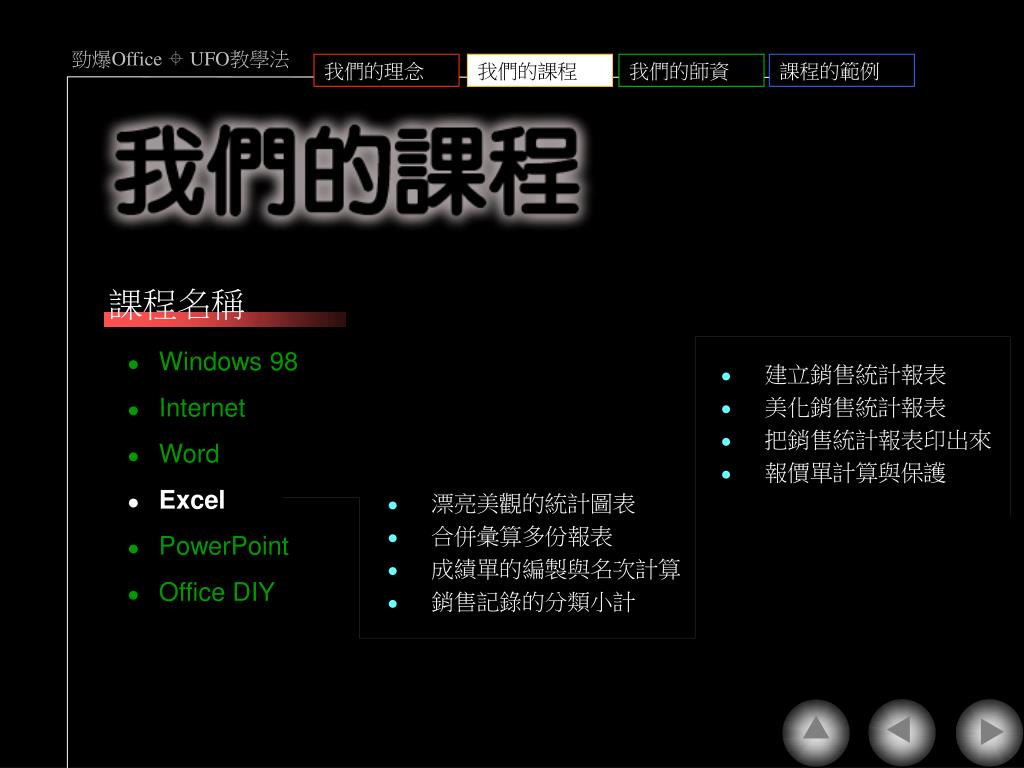This screenshot has height=768, width=1024.
Task: Open the PowerPoint course link
Action: pyautogui.click(x=224, y=546)
